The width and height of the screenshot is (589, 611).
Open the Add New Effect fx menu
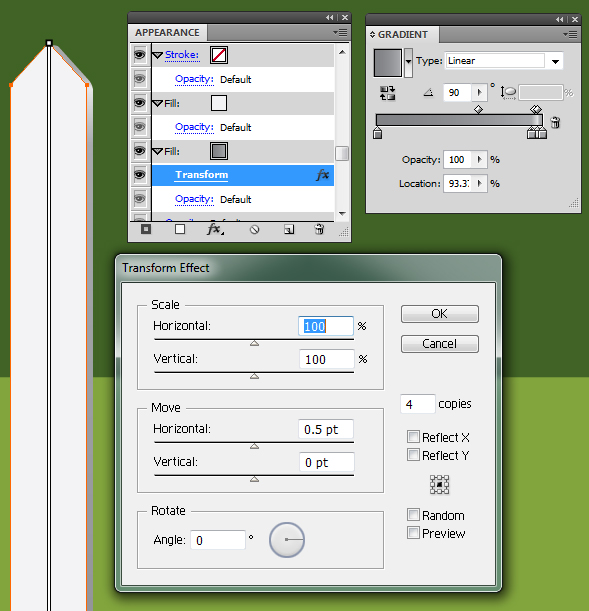(215, 229)
